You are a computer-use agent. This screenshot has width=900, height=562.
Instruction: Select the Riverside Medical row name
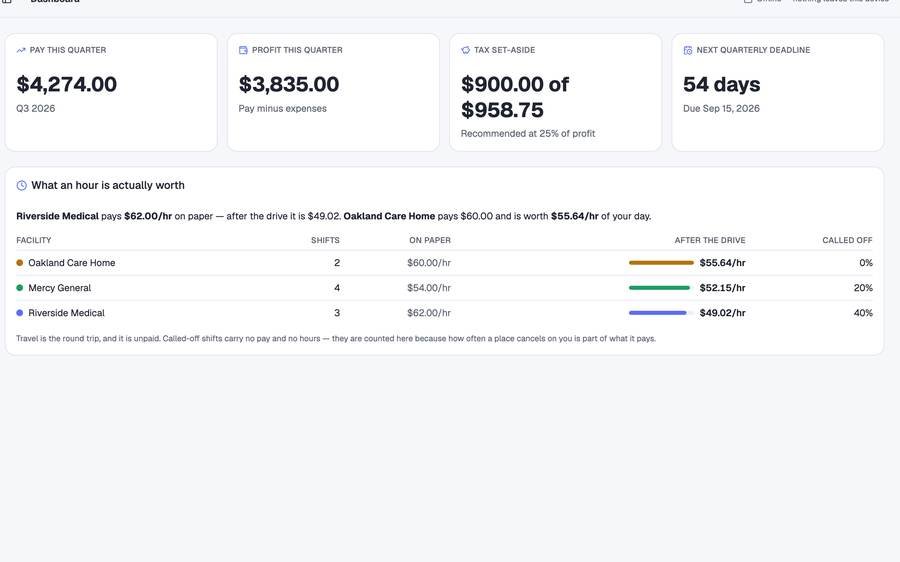67,313
